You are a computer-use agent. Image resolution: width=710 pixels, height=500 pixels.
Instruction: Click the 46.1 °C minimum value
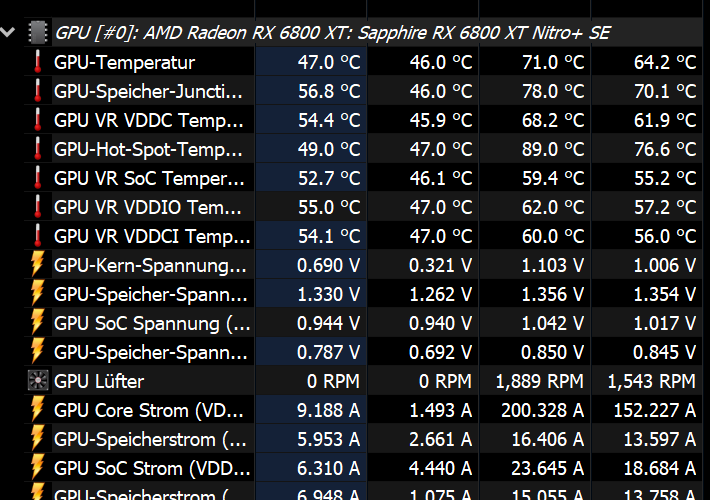tap(441, 178)
